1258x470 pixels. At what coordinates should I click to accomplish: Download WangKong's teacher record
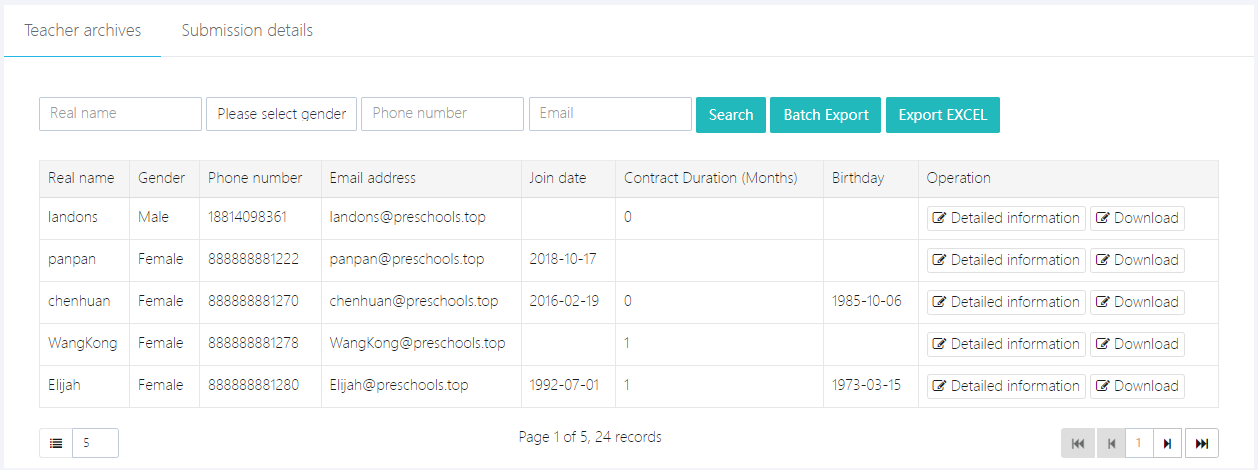1137,344
